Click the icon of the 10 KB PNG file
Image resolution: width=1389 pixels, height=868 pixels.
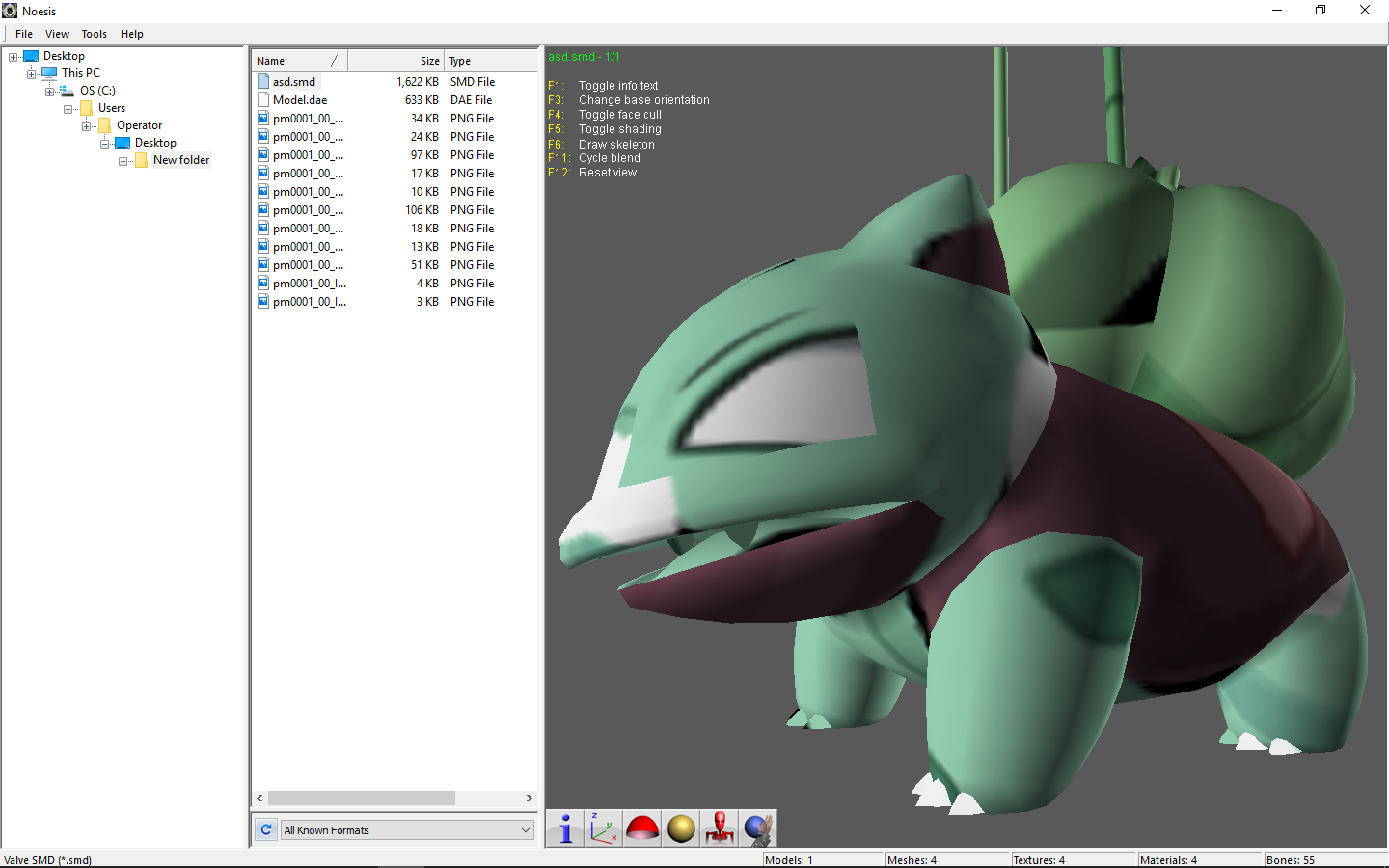(x=263, y=192)
